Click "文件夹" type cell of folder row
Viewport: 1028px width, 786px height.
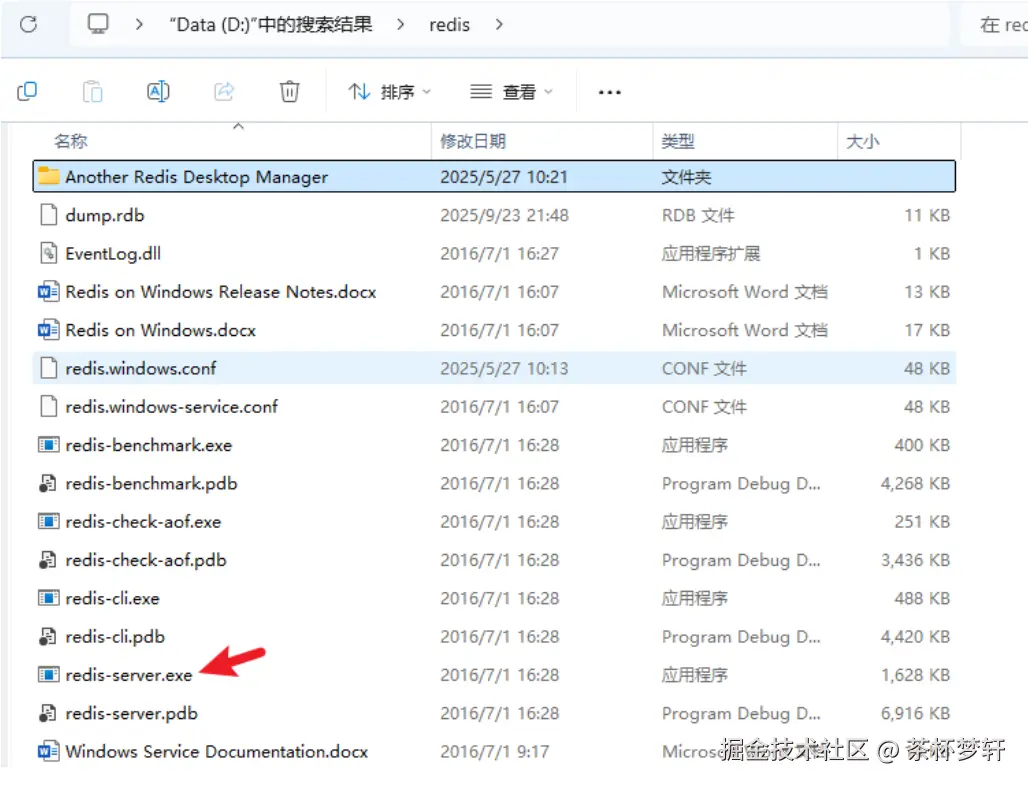coord(686,177)
